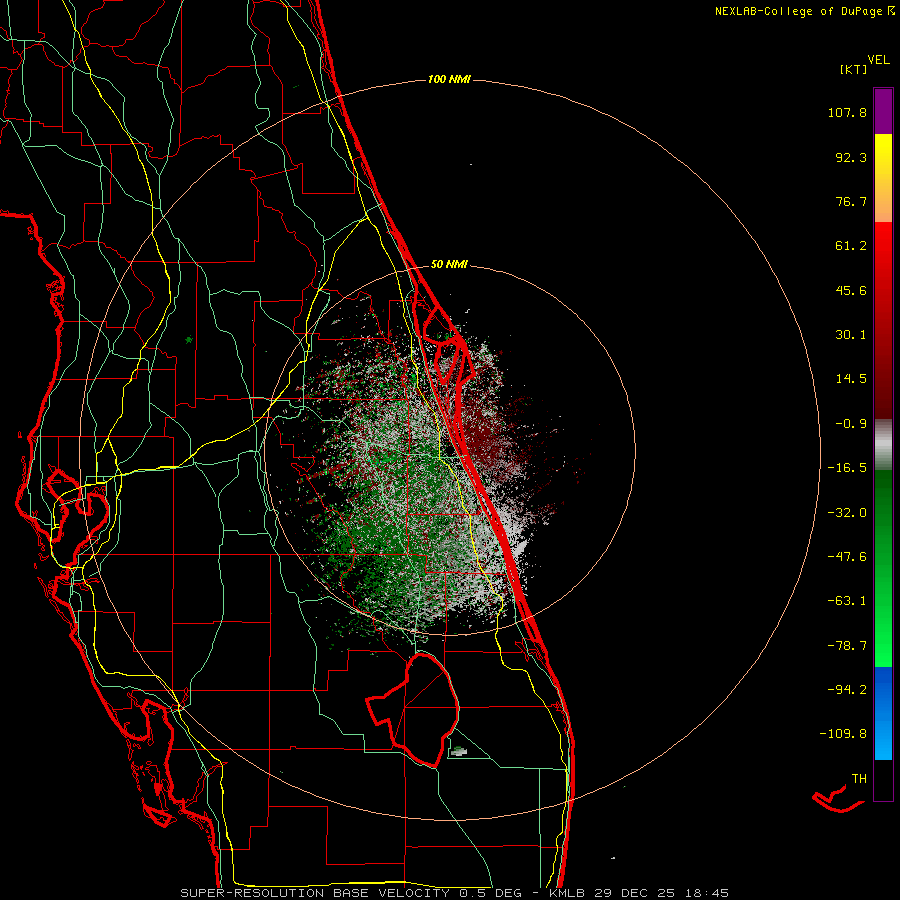Select the 92.3 scale value
Screen dimensions: 900x900
tap(851, 157)
